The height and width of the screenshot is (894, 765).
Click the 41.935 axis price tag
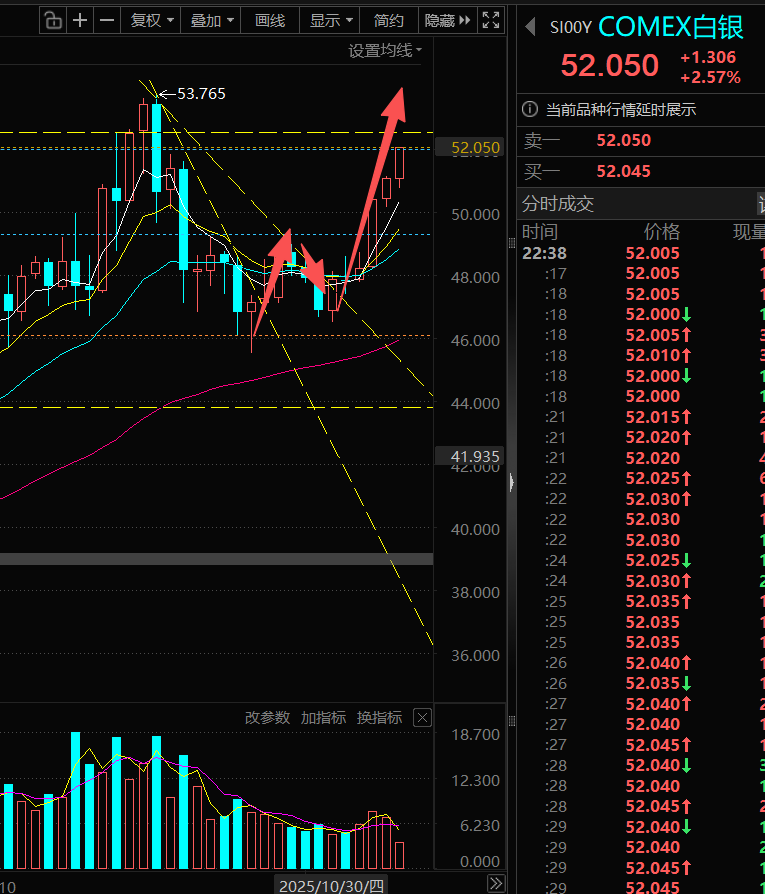click(x=469, y=456)
